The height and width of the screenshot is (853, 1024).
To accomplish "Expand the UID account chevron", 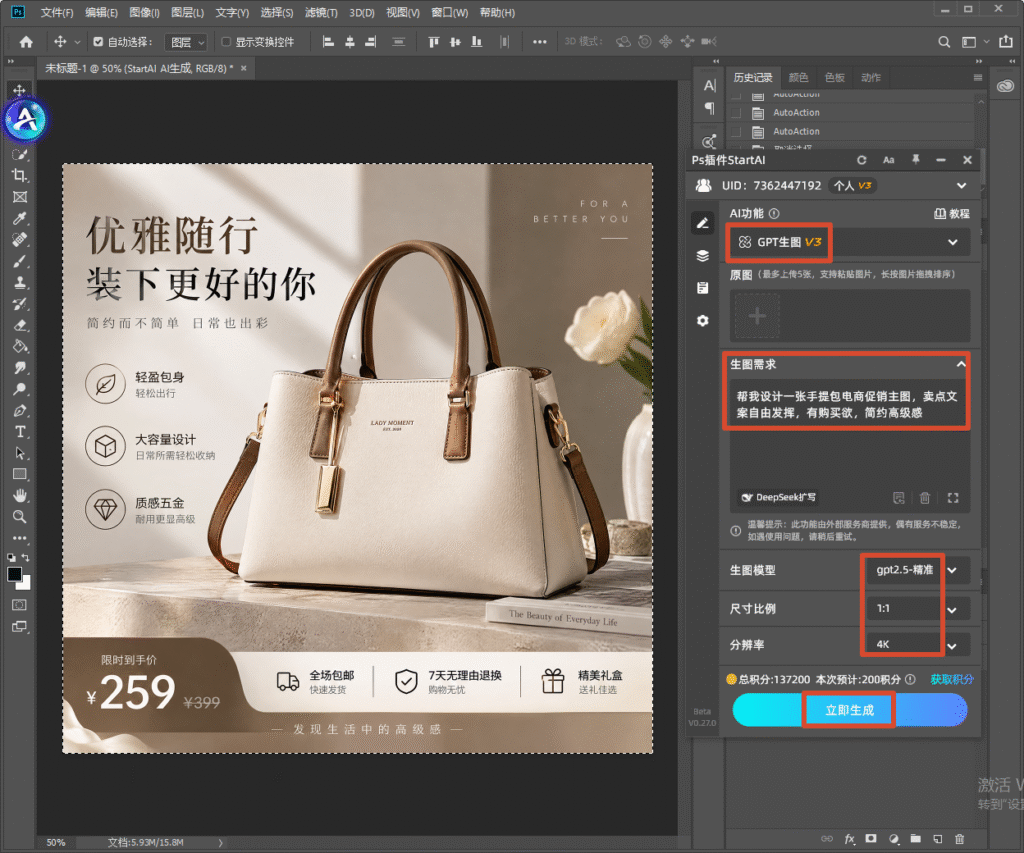I will point(961,185).
